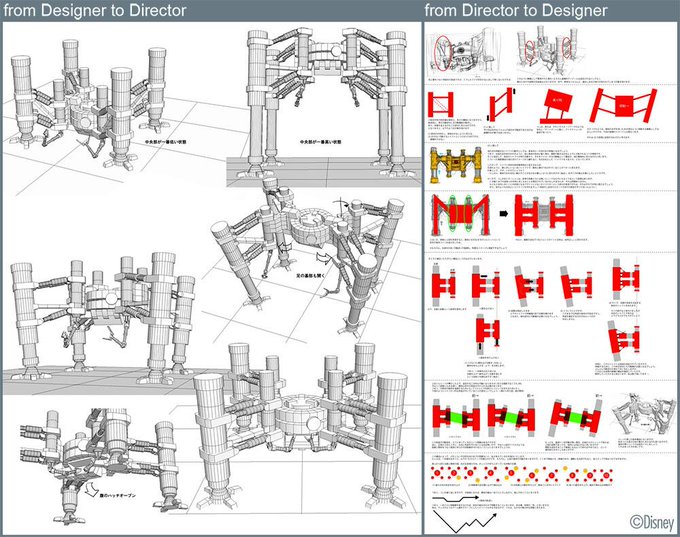Click the red and yellow dot pattern row
Screen dimensions: 680x537
pos(522,475)
